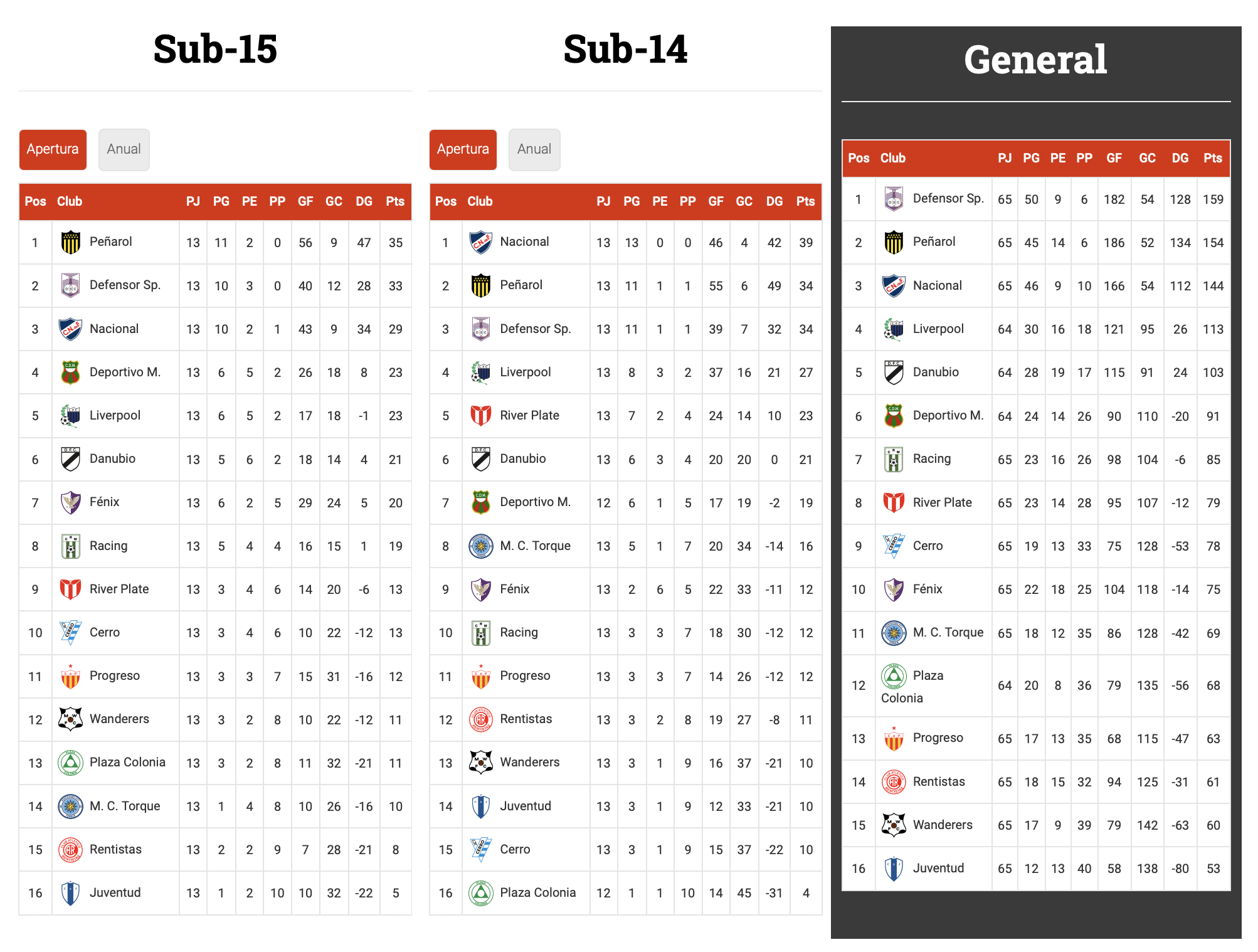Switch to the Anual tab under Sub-15
Screen dimensions: 1258x952
124,149
